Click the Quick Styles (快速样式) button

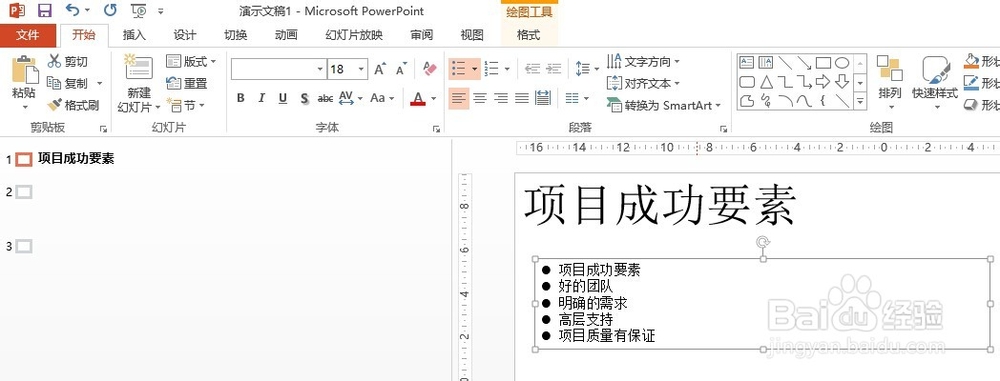point(935,83)
